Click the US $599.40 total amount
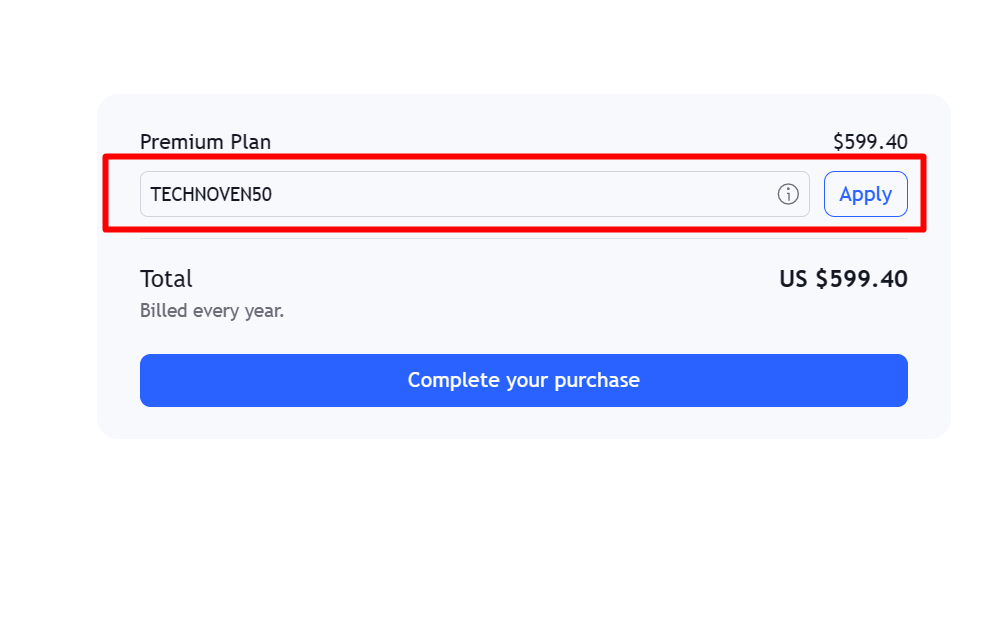995x635 pixels. click(x=843, y=279)
